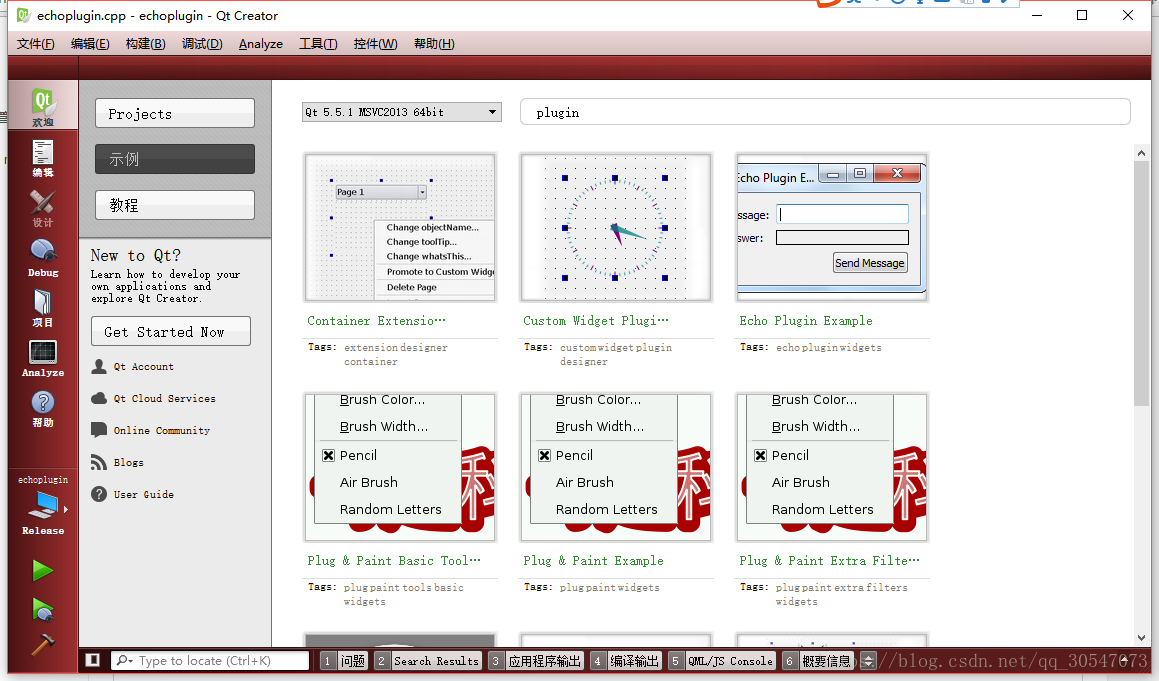
Task: Click the Custom Widget Plugin title link
Action: [x=596, y=320]
